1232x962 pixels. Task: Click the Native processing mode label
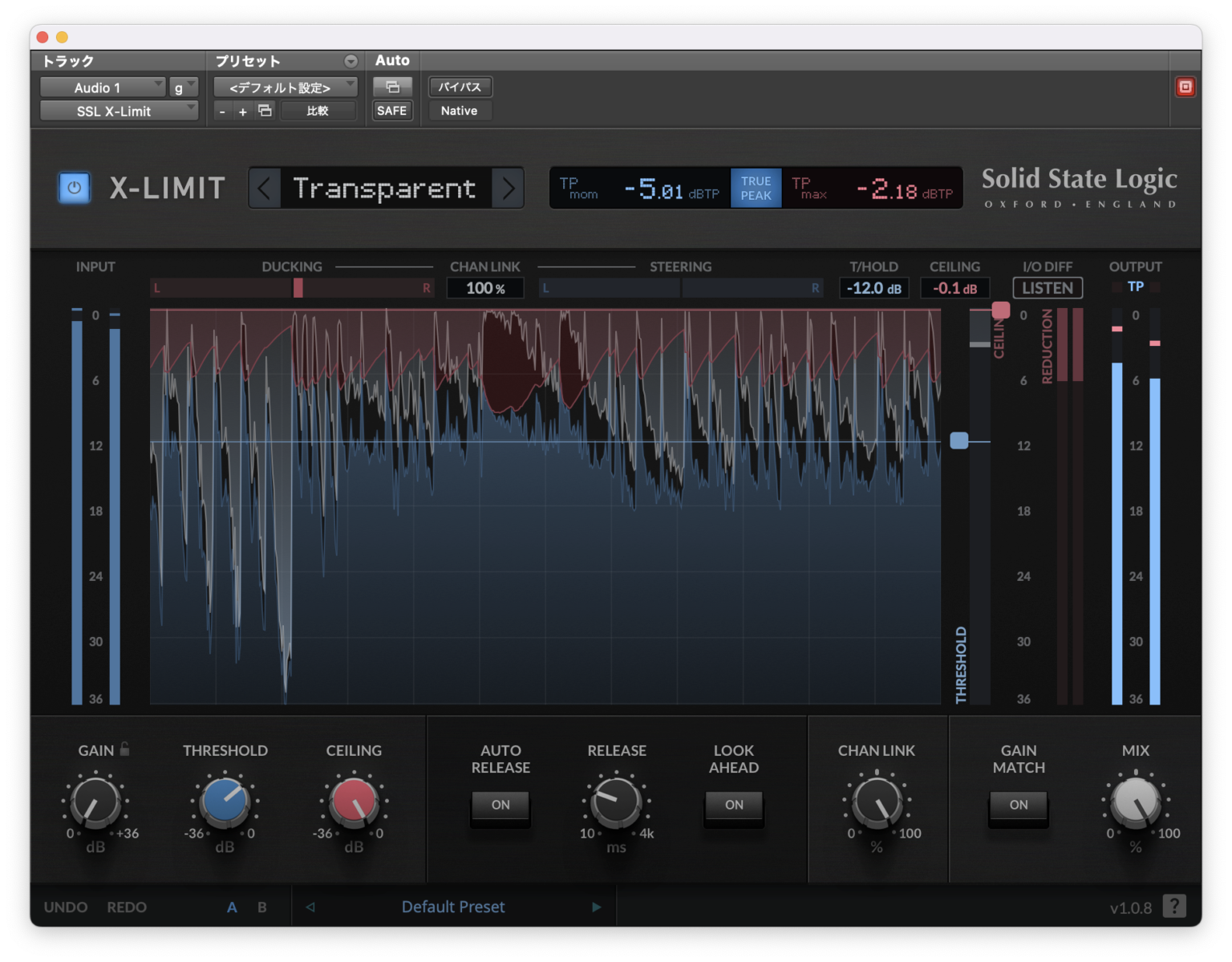(x=459, y=111)
